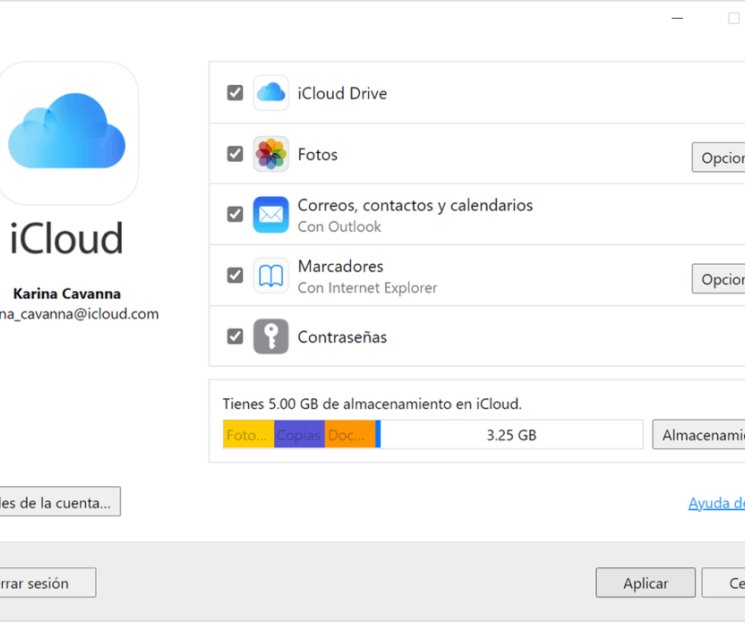Toggle Correos, contactos y calendarios checkbox

click(x=235, y=214)
